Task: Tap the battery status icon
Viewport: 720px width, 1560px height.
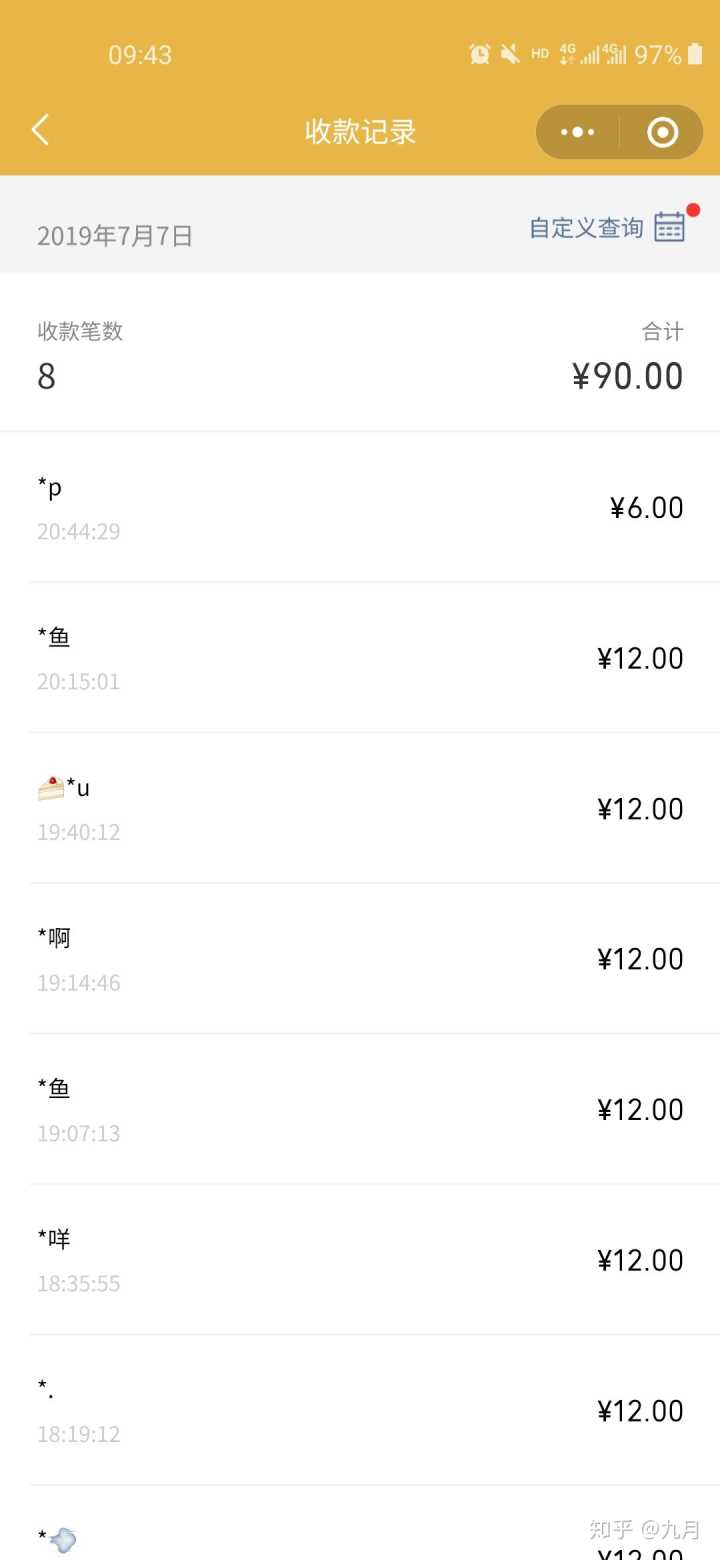Action: pyautogui.click(x=695, y=54)
